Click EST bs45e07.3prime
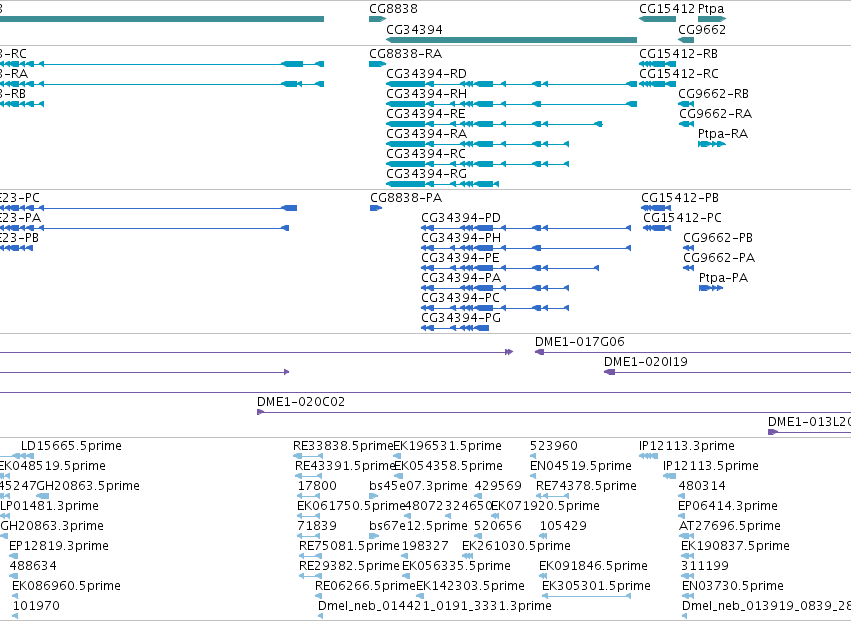 click(418, 486)
